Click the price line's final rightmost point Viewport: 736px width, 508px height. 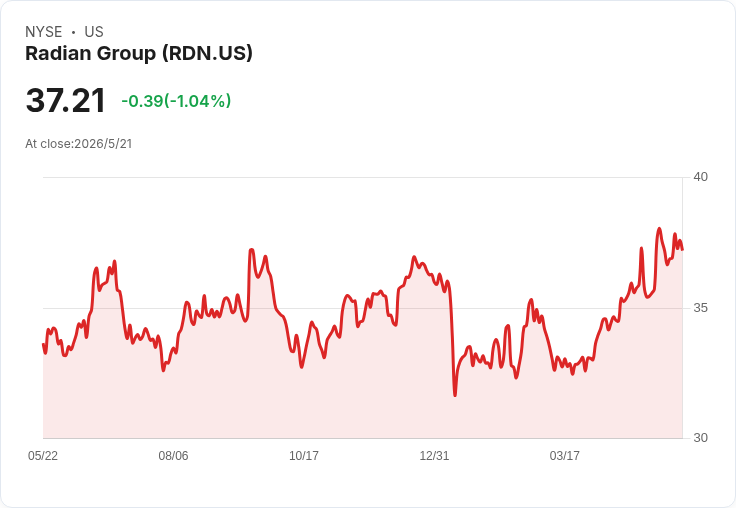(x=682, y=249)
